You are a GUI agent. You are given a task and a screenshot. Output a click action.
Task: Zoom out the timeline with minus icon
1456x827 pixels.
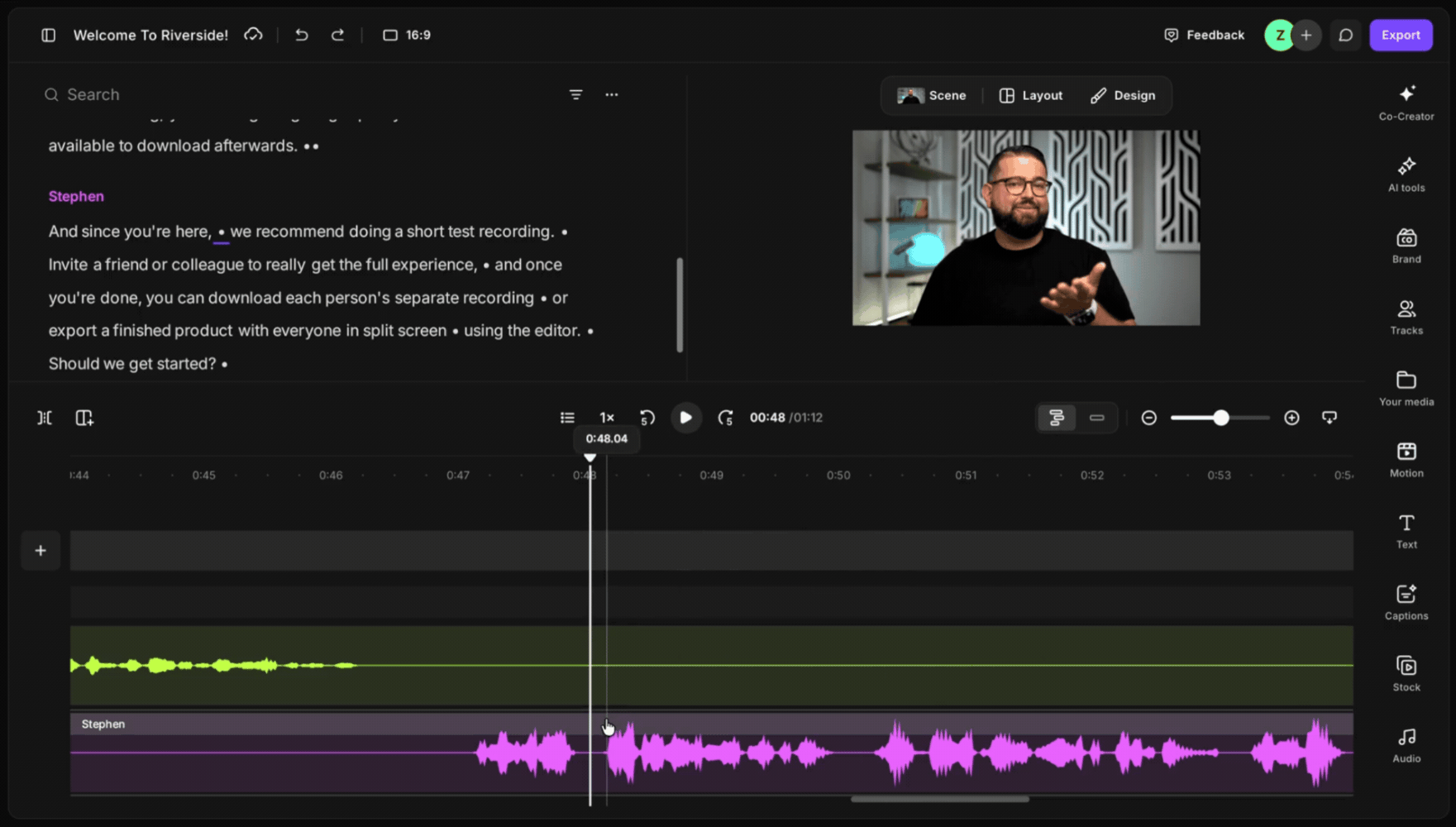pos(1149,418)
